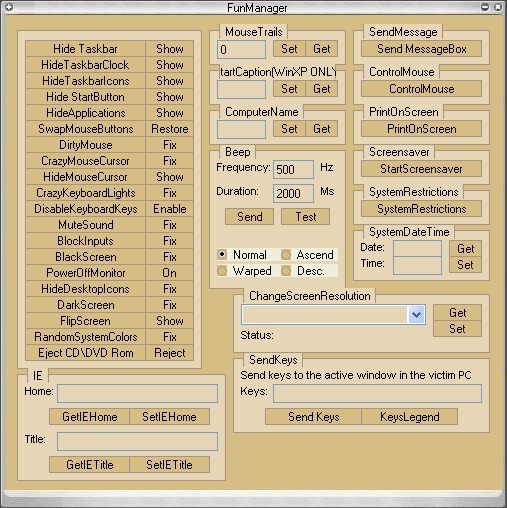Click On next to PowerOffMonitor
Viewport: 507px width, 508px height.
pyautogui.click(x=170, y=273)
